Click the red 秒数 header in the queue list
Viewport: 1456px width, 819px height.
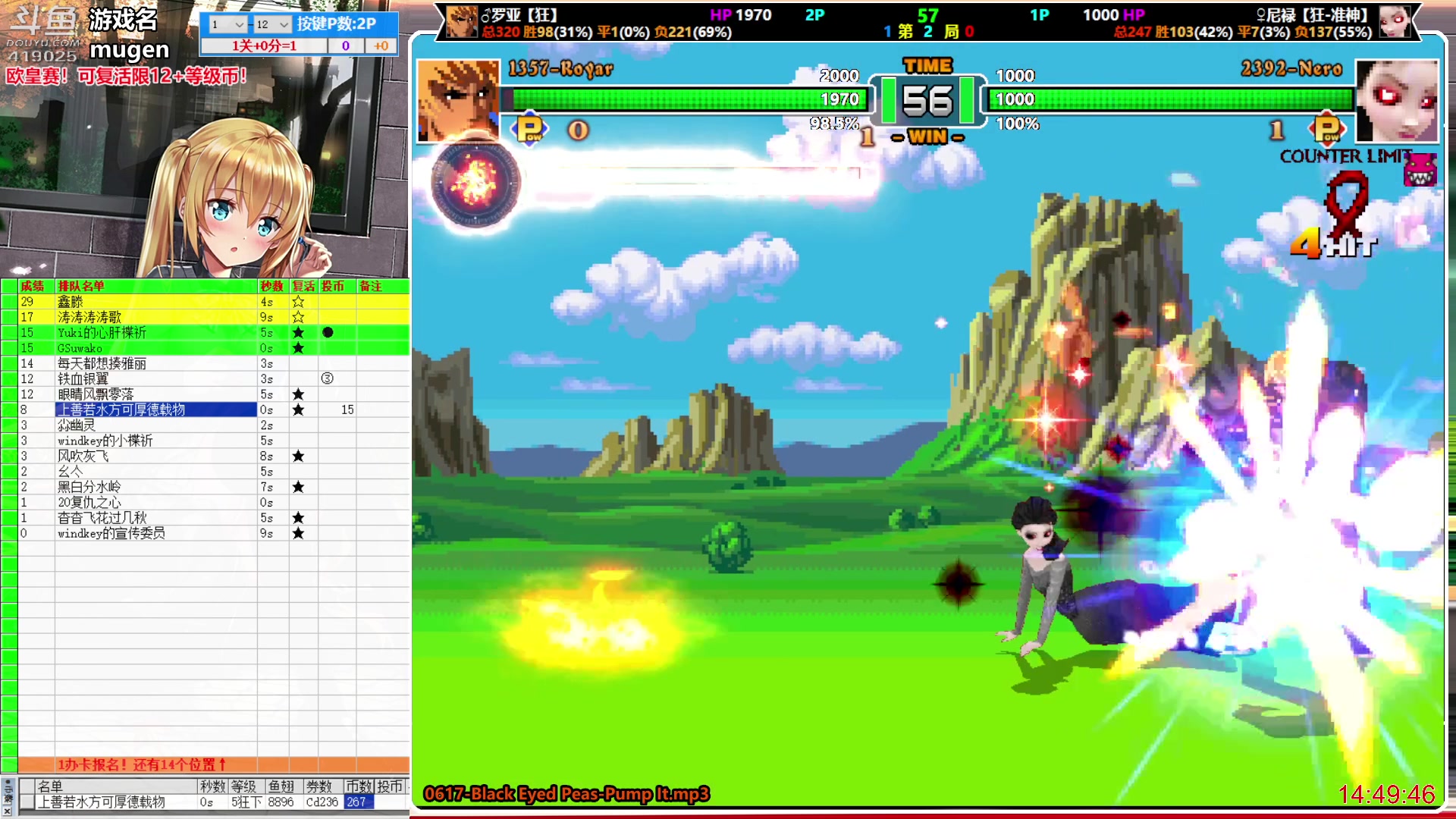[x=272, y=286]
